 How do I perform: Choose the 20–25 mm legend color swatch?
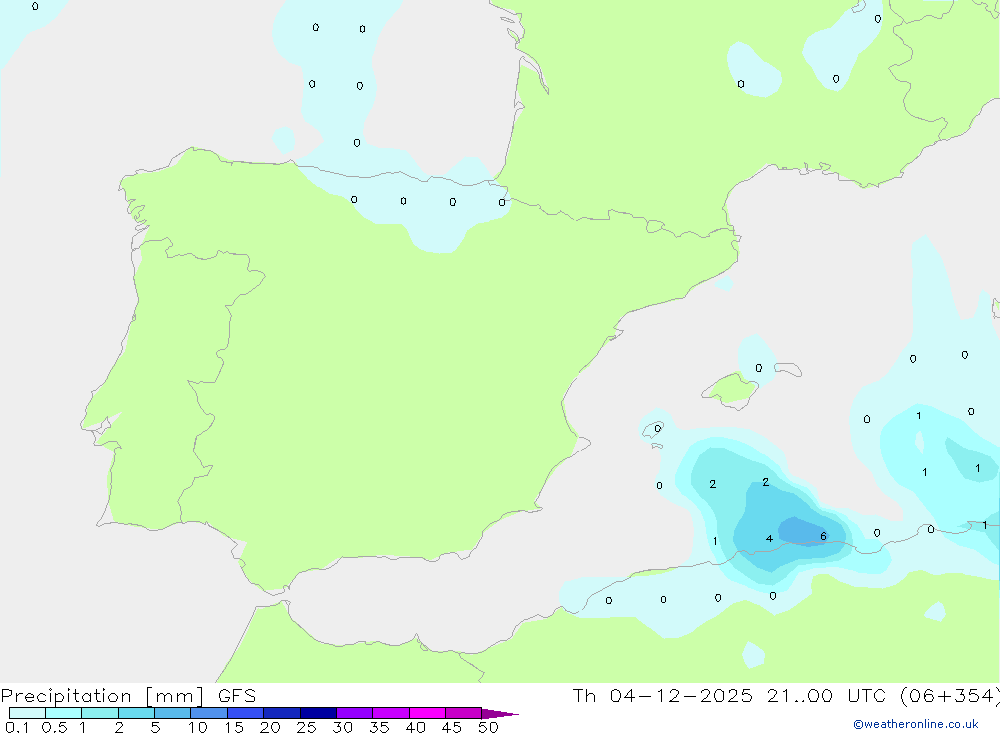coord(281,713)
